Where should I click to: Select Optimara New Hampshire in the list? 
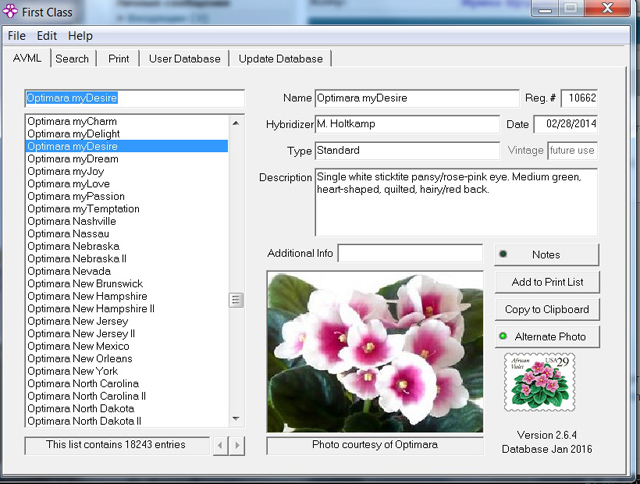coord(127,296)
